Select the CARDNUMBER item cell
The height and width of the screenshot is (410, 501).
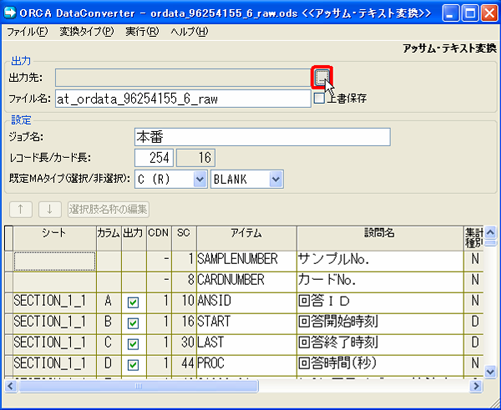click(246, 282)
